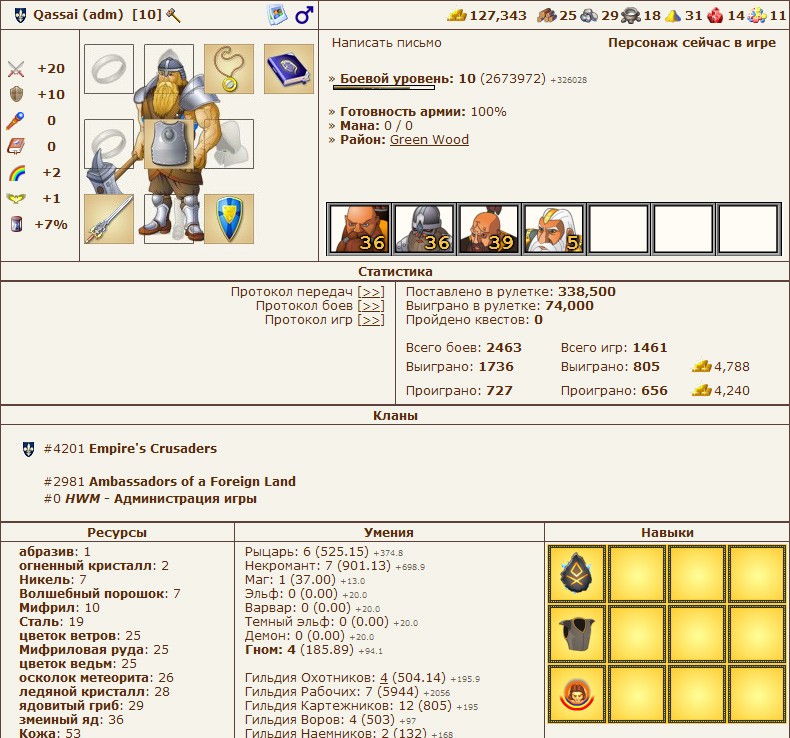
Task: Open the Green Wood district link
Action: [429, 139]
